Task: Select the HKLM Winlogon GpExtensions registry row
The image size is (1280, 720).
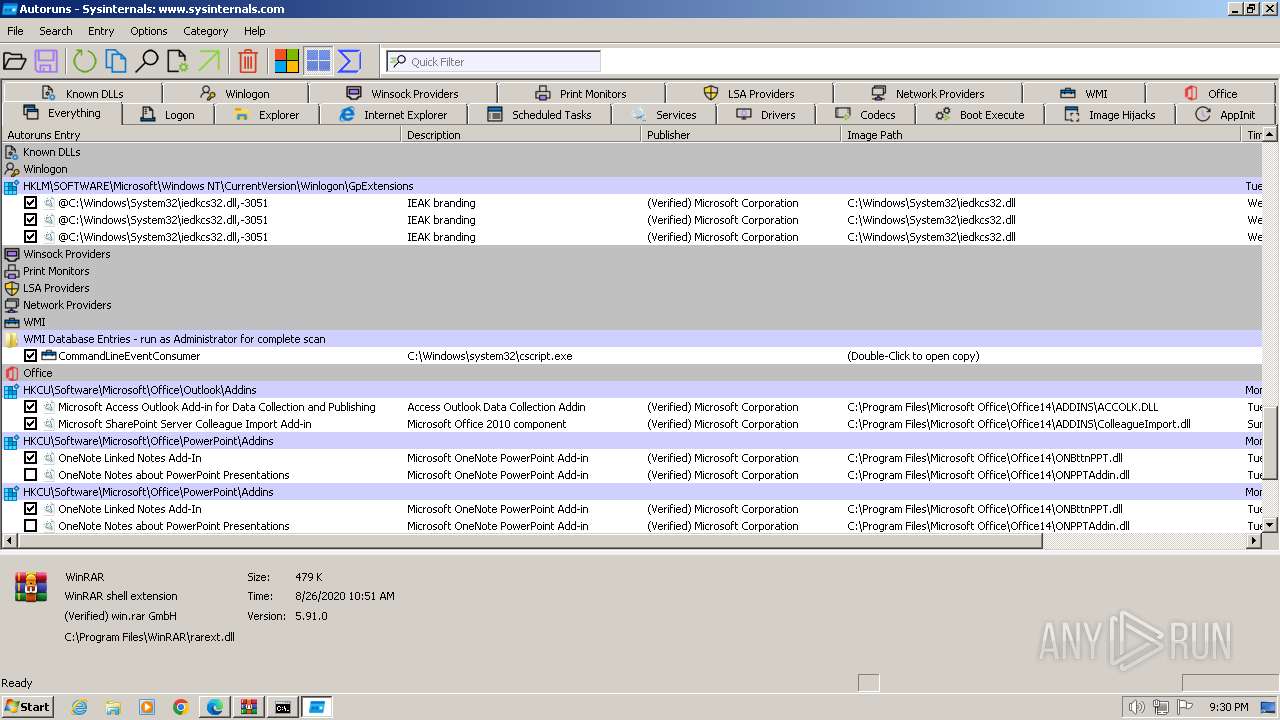Action: click(632, 186)
